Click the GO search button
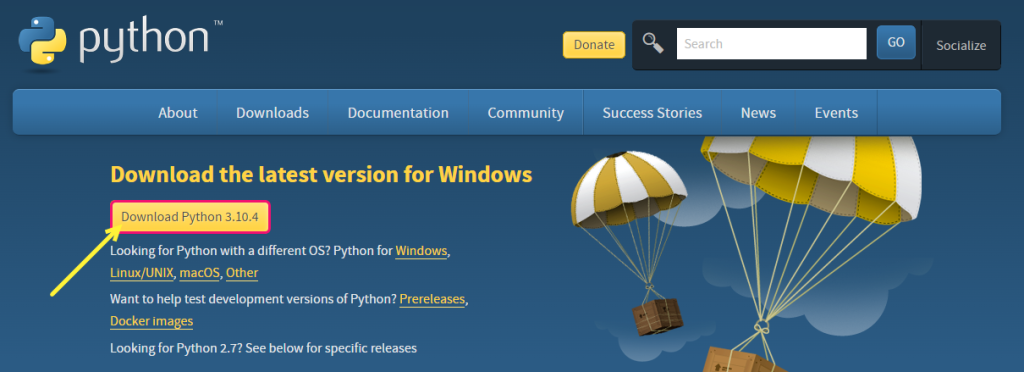This screenshot has height=372, width=1024. pyautogui.click(x=896, y=42)
